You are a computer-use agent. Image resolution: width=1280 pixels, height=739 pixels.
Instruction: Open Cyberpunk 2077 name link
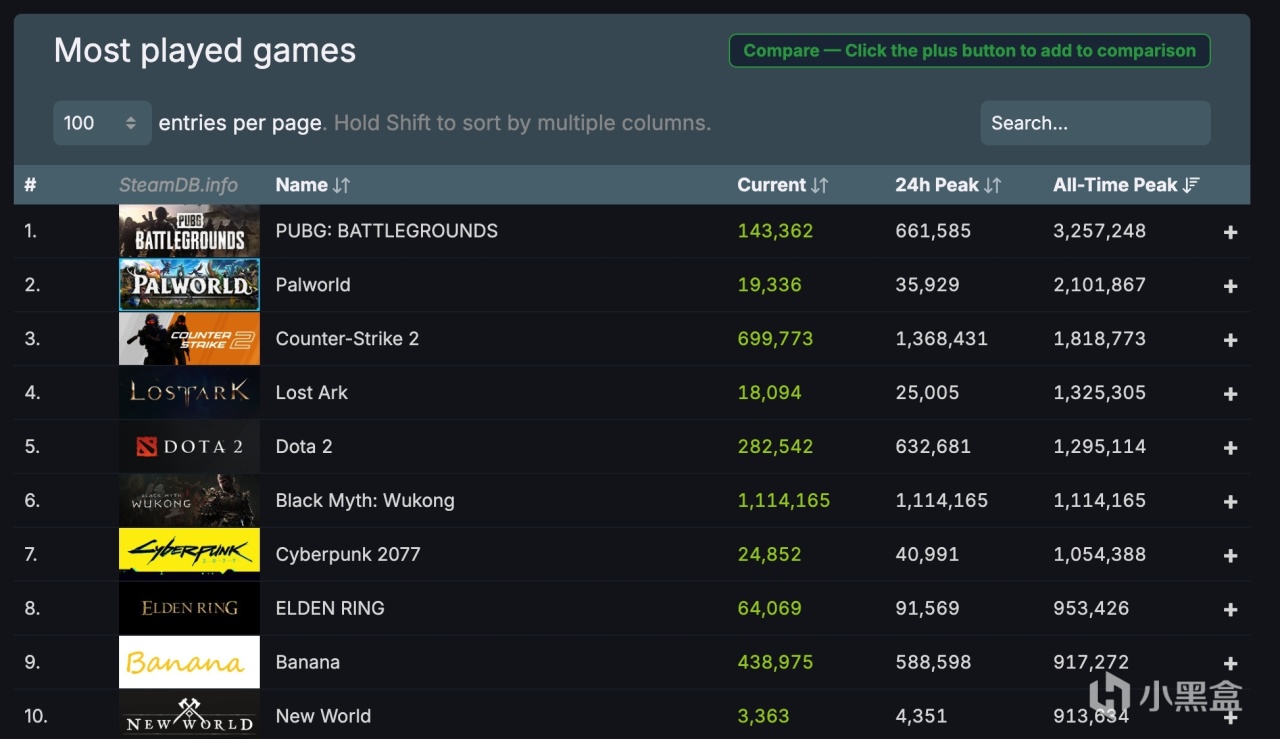(x=348, y=555)
